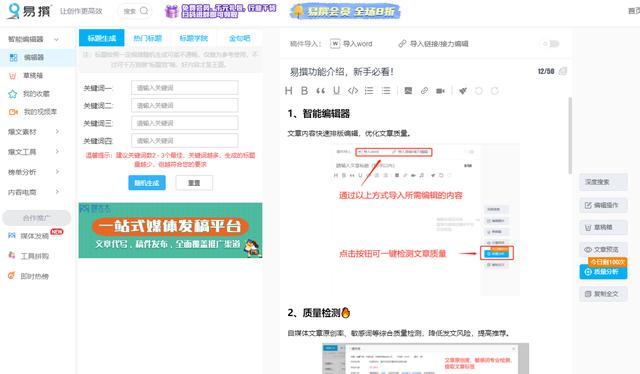Image resolution: width=640 pixels, height=374 pixels.
Task: Click the 关键词一 input field
Action: (x=184, y=88)
